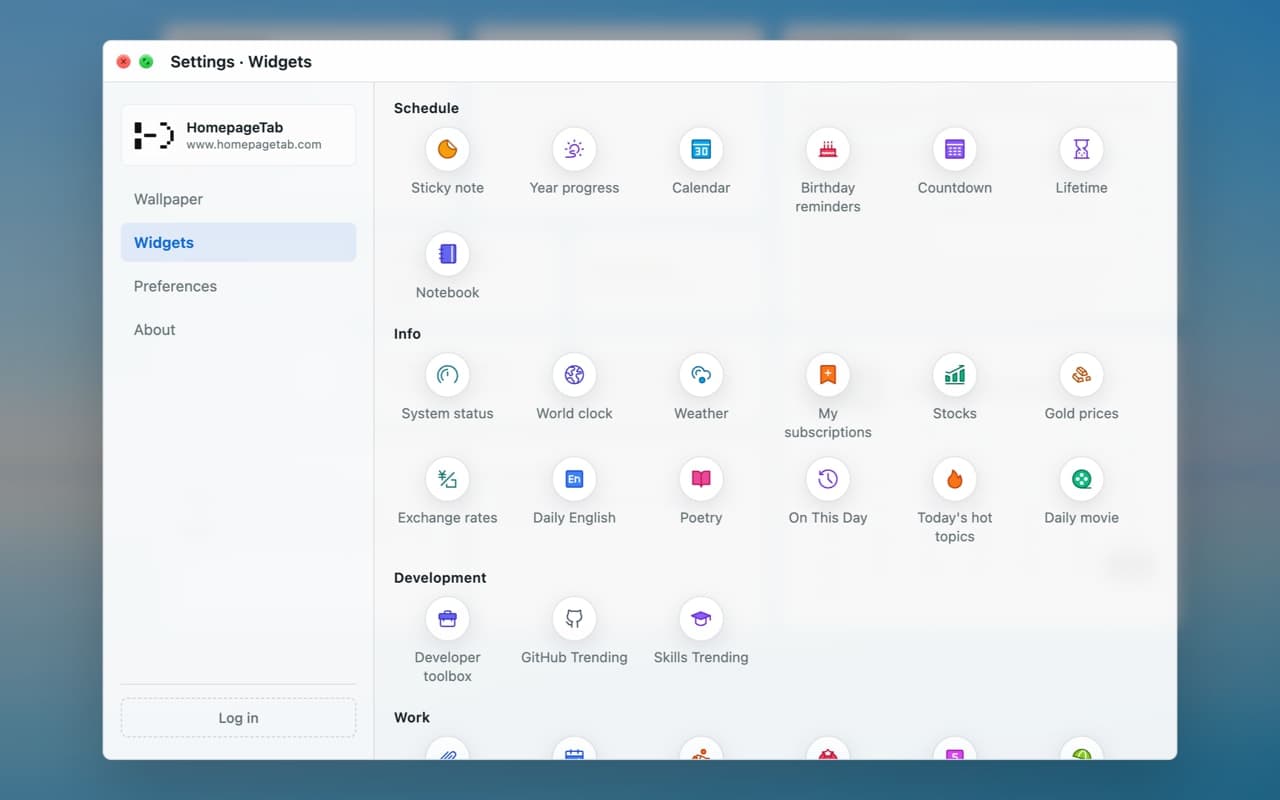Go to the About page
Image resolution: width=1280 pixels, height=800 pixels.
tap(238, 329)
